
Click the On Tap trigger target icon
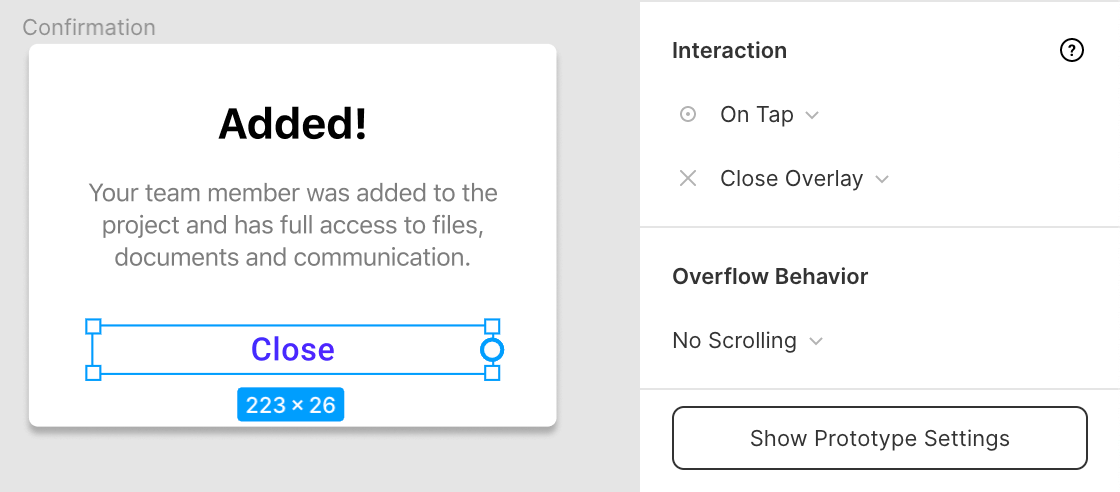point(688,114)
